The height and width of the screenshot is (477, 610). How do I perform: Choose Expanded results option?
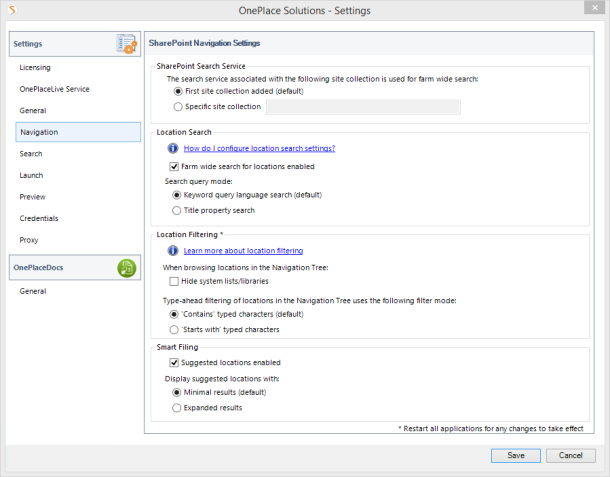coord(177,408)
